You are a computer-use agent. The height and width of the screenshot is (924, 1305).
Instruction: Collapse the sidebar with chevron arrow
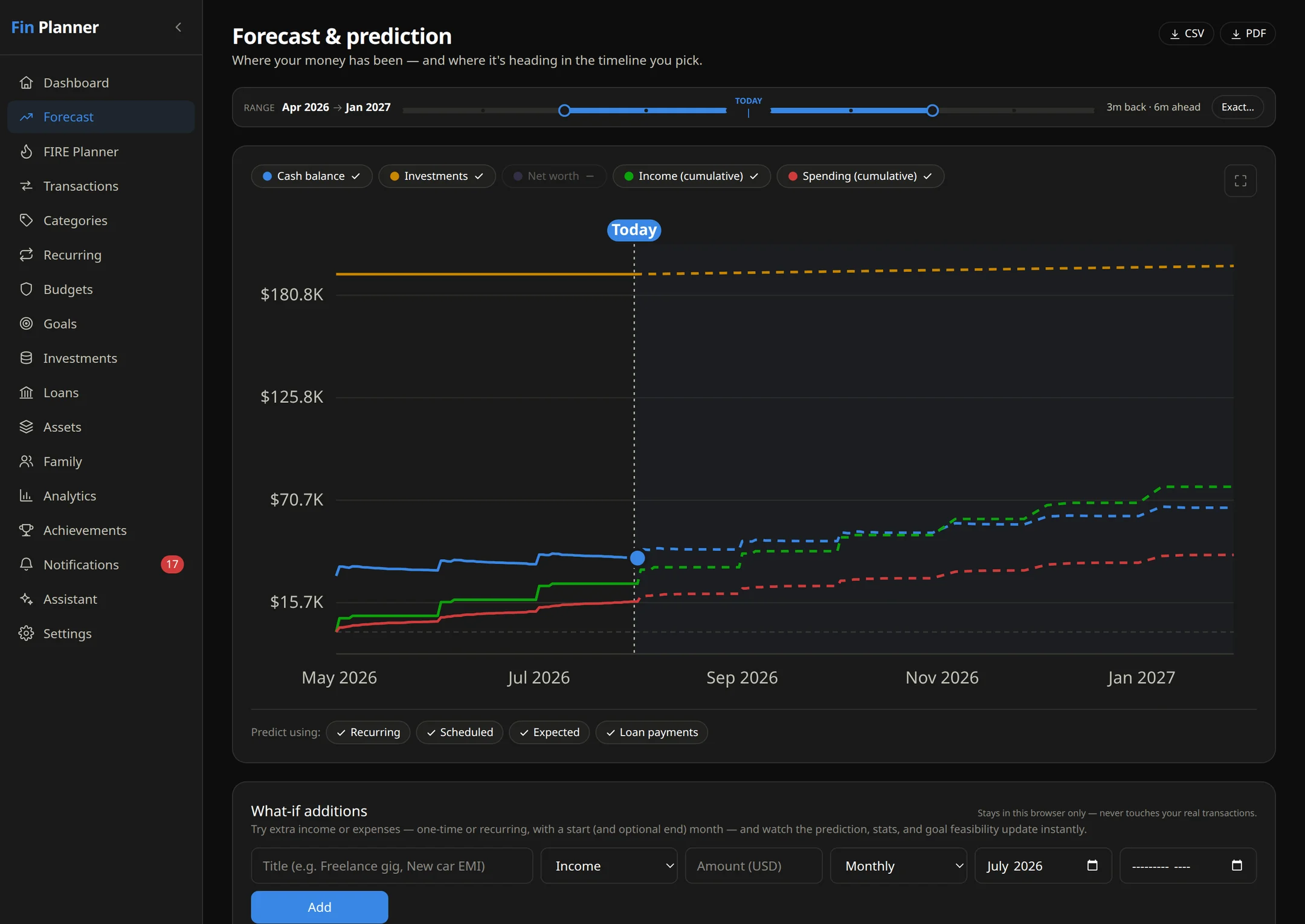[x=178, y=27]
